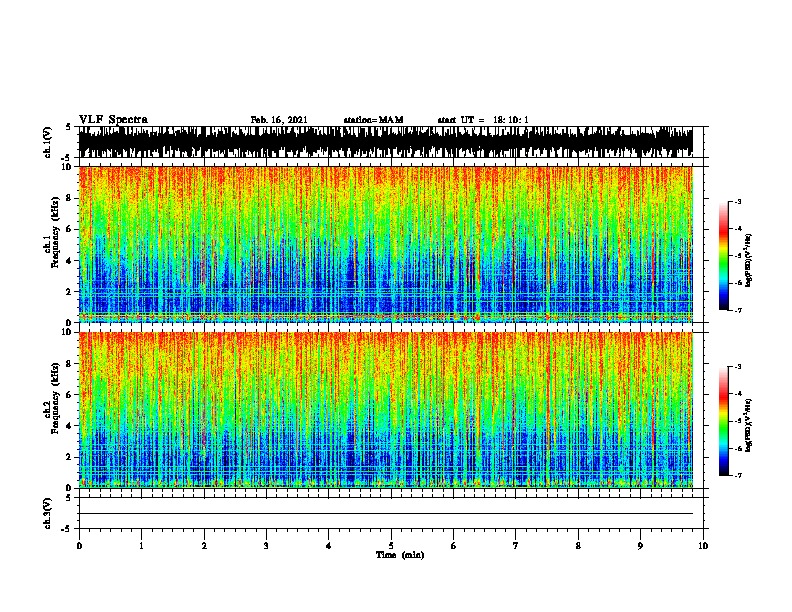This screenshot has height=612, width=792.
Task: Click the ch.2 'Frequency (kHz)' axis label
Action: (x=55, y=398)
